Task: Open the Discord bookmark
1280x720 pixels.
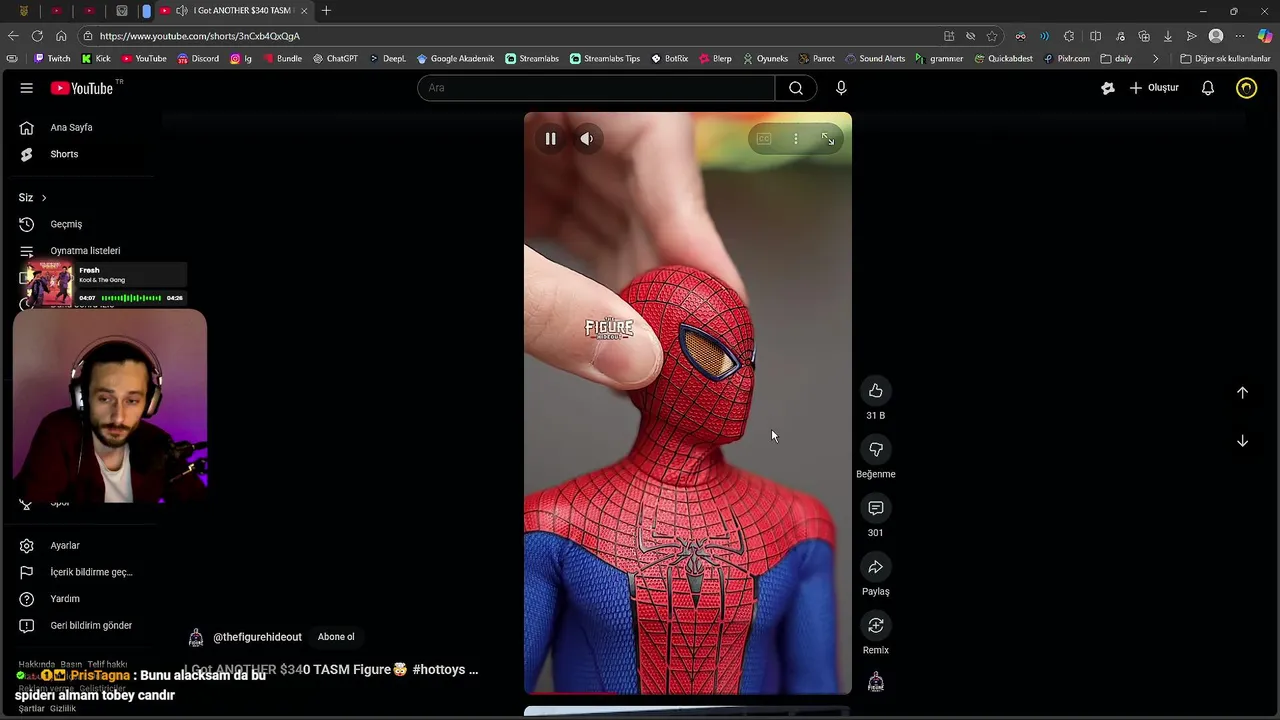Action: point(198,59)
